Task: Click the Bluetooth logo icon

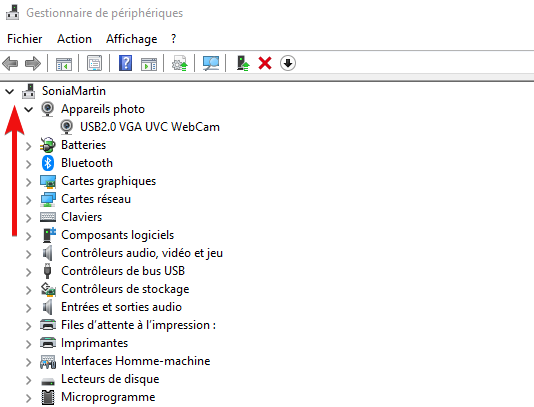Action: tap(48, 163)
